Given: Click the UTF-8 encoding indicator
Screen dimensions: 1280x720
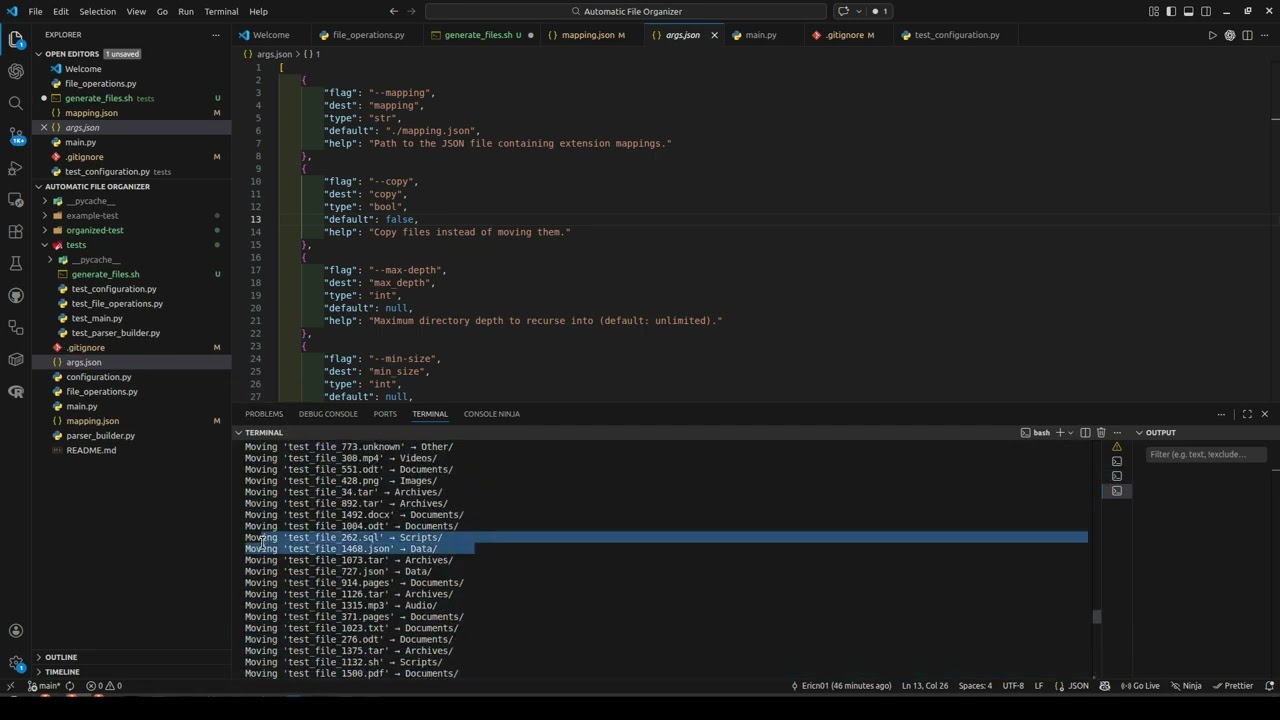Looking at the screenshot, I should pyautogui.click(x=1013, y=686).
